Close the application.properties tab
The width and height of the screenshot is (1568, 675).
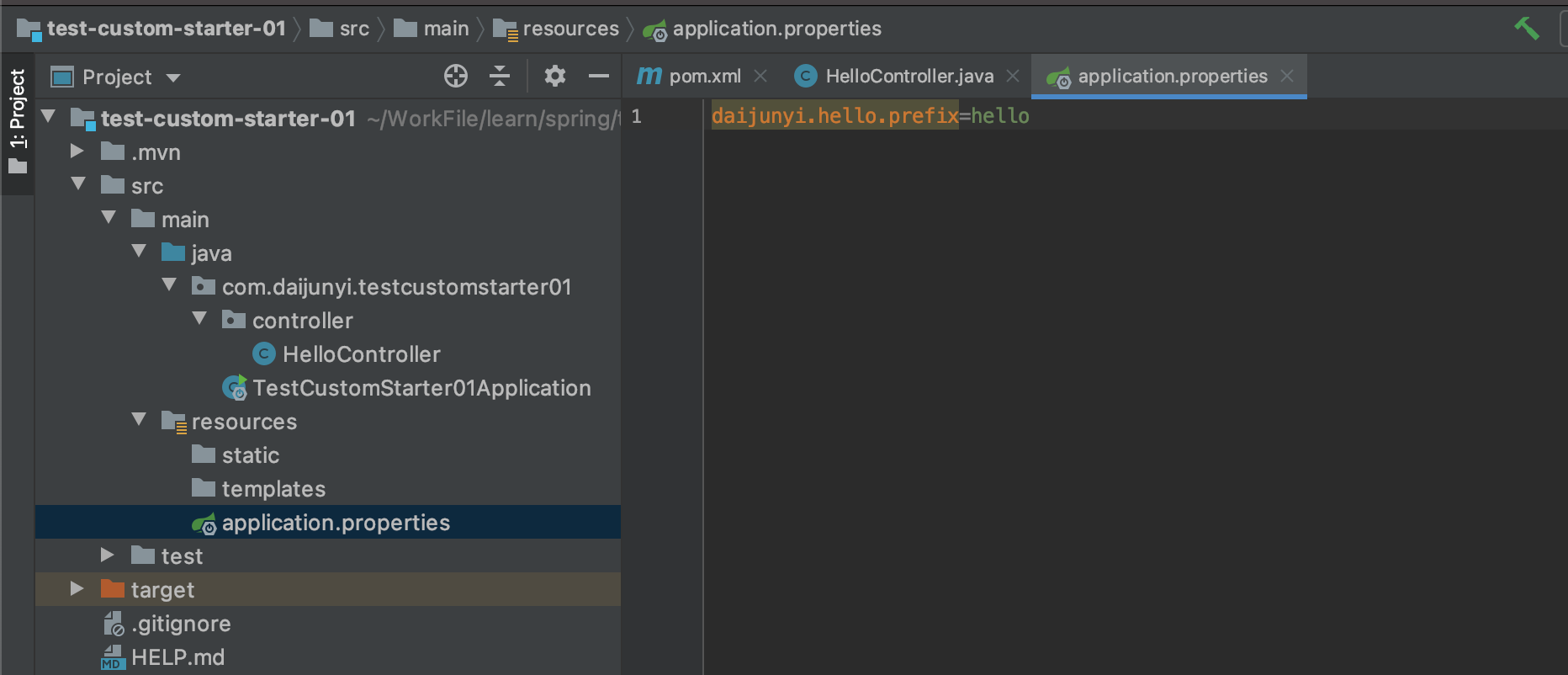point(1286,77)
